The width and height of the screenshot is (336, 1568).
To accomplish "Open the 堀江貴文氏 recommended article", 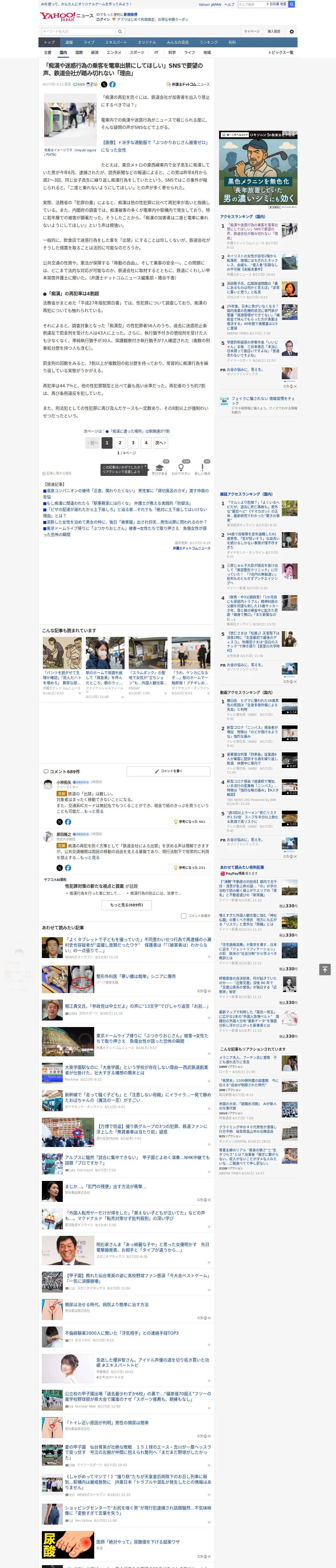I will click(x=137, y=1006).
